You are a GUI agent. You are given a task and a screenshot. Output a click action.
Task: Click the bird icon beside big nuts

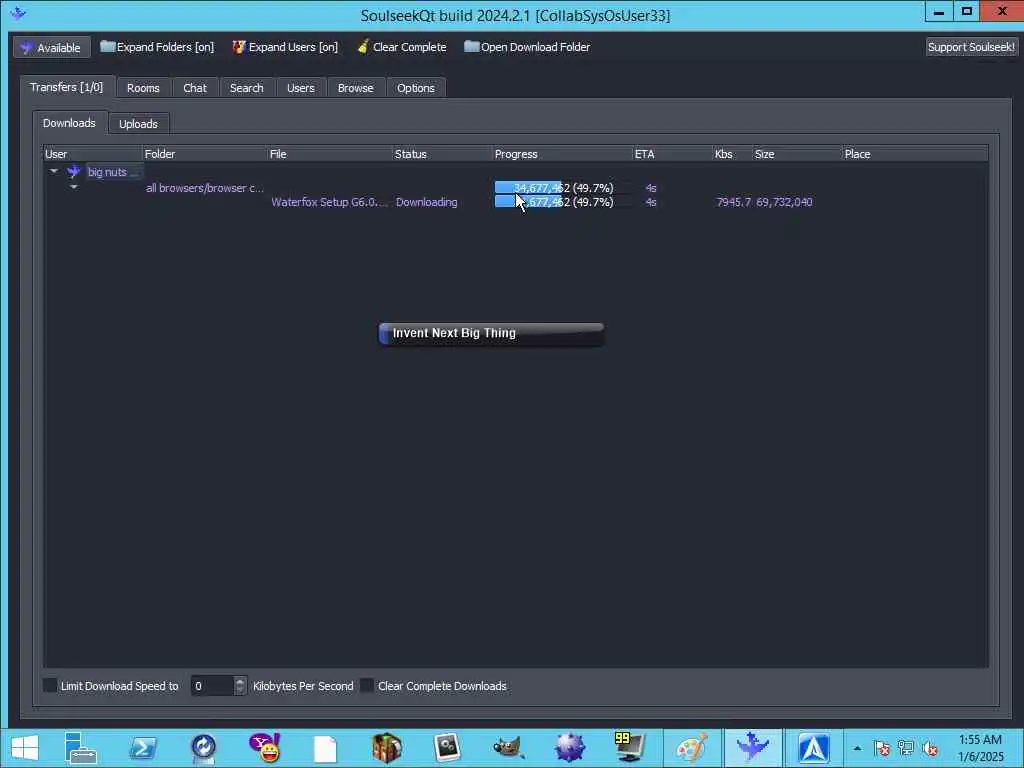click(x=74, y=172)
